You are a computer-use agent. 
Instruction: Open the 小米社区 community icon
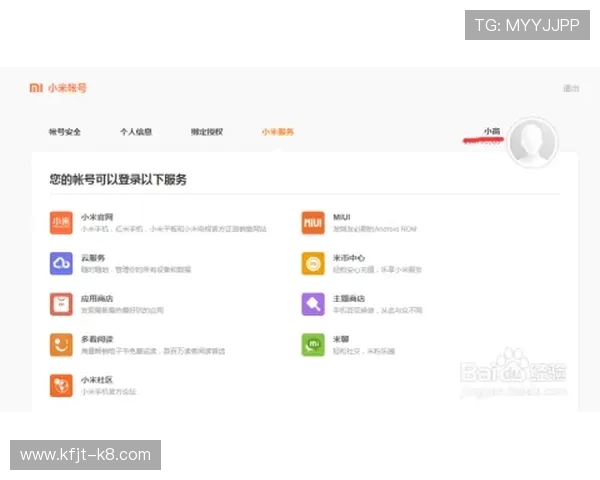click(x=61, y=385)
